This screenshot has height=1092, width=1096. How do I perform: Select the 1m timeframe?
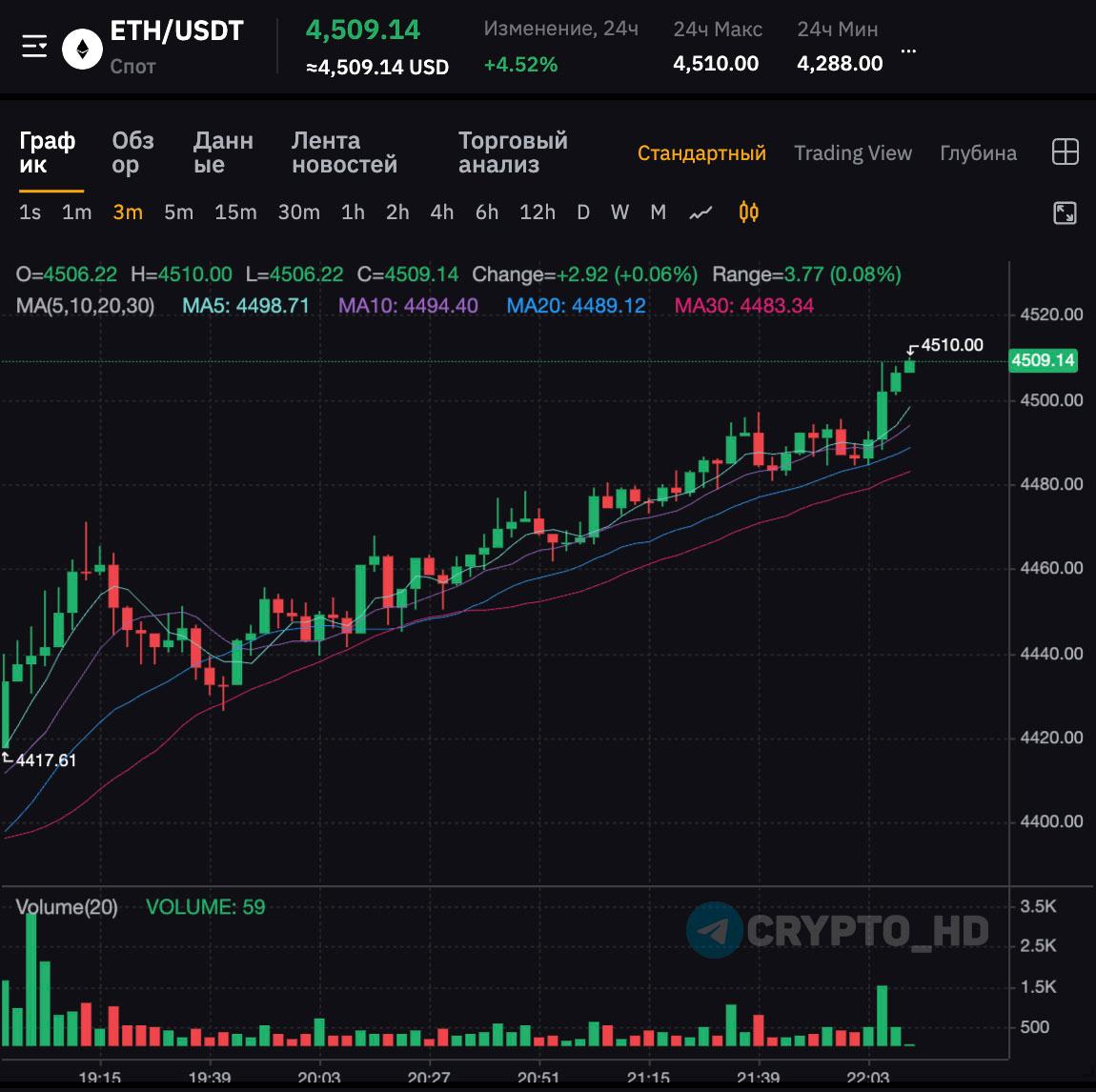coord(76,212)
